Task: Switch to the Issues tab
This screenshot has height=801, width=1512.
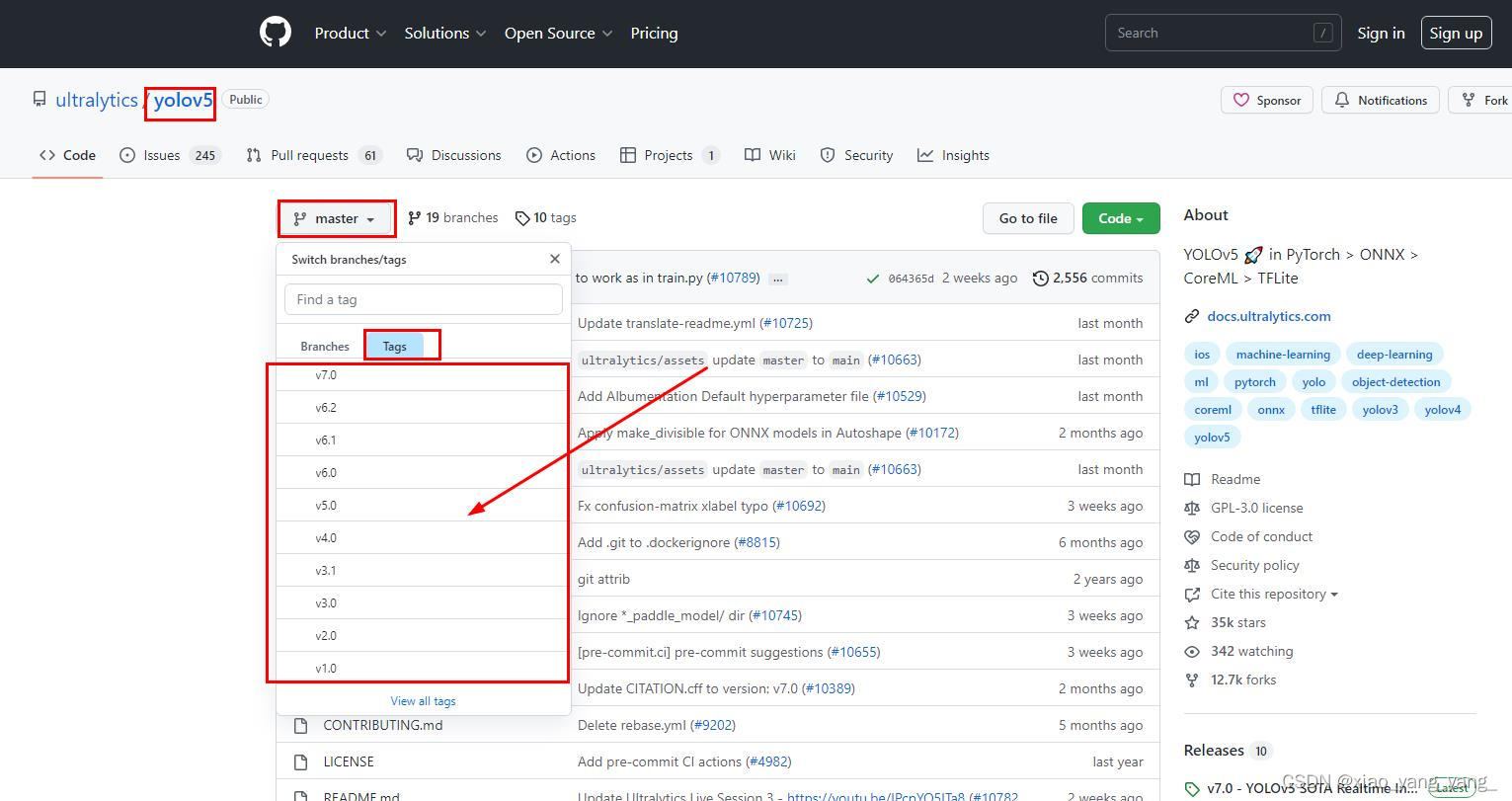Action: (x=169, y=155)
